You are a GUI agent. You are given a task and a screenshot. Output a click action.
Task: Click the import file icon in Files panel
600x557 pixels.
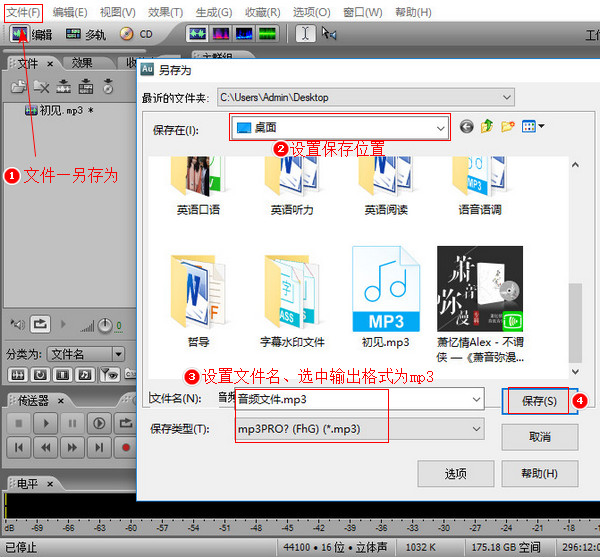18,87
